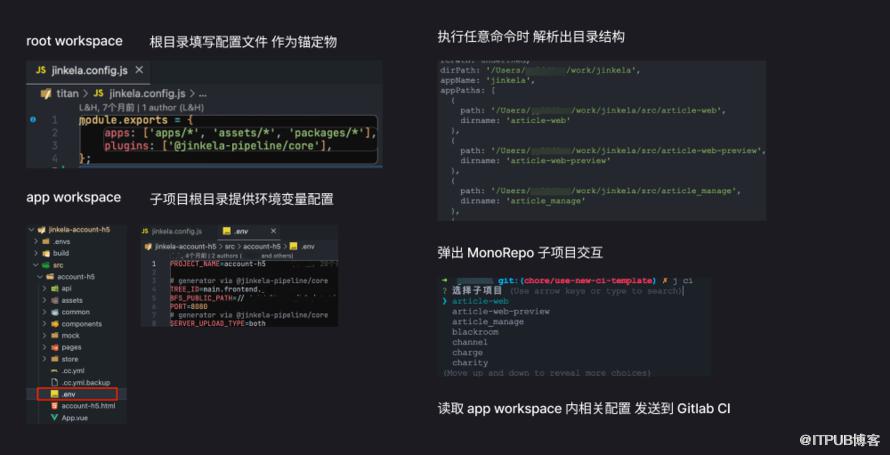Viewport: 890px width, 455px height.
Task: Switch to jinkela.config.js tab in app workspace
Action: click(x=173, y=231)
